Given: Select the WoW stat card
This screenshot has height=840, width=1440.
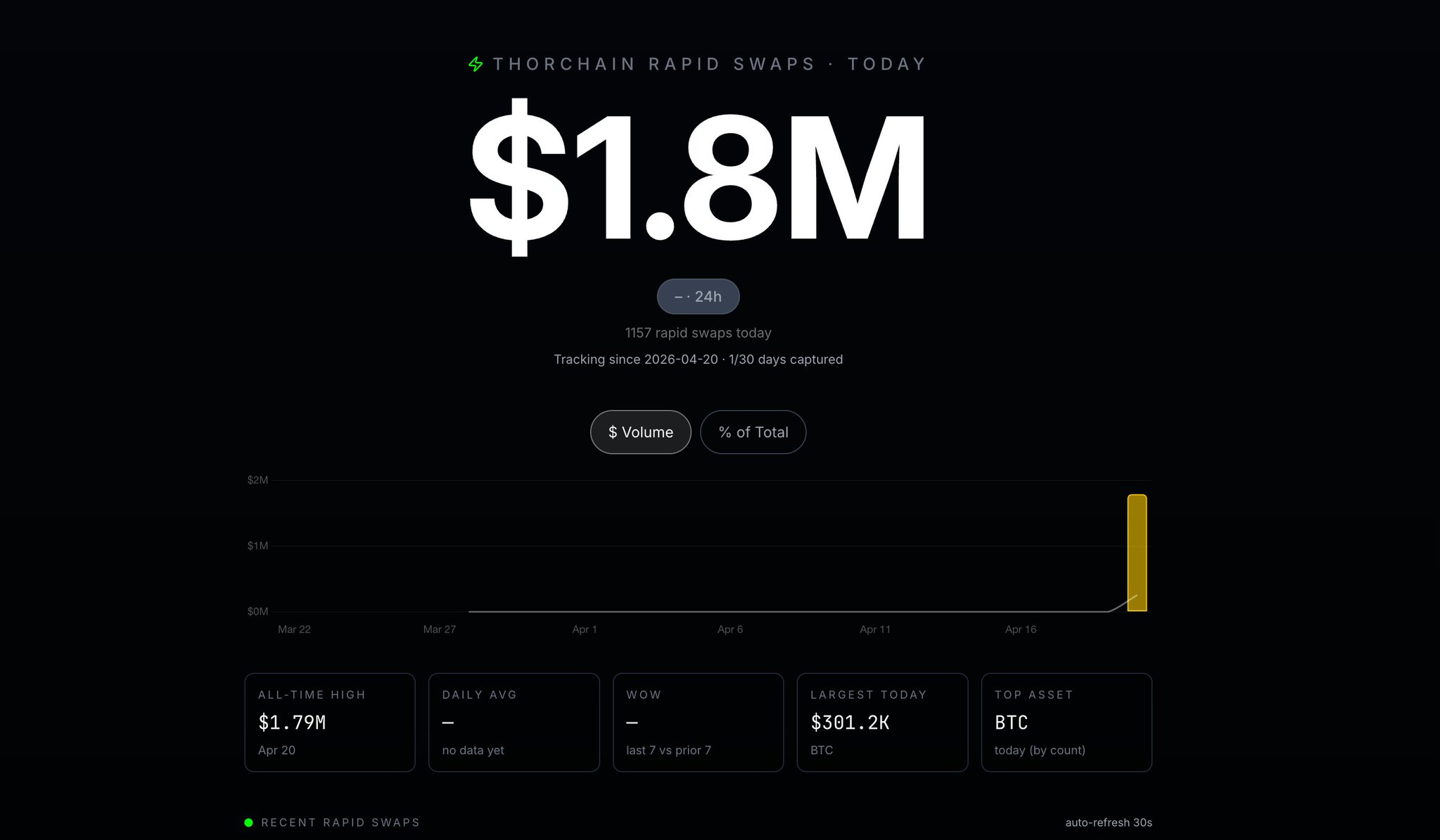Looking at the screenshot, I should 698,722.
